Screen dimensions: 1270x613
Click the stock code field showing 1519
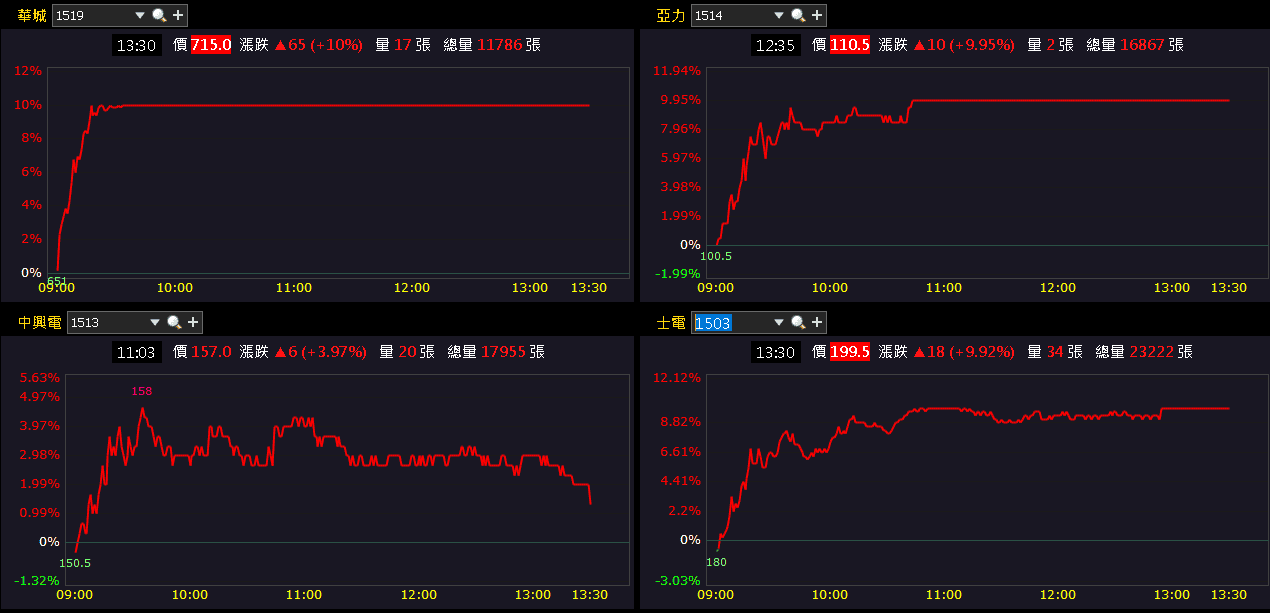tap(92, 15)
